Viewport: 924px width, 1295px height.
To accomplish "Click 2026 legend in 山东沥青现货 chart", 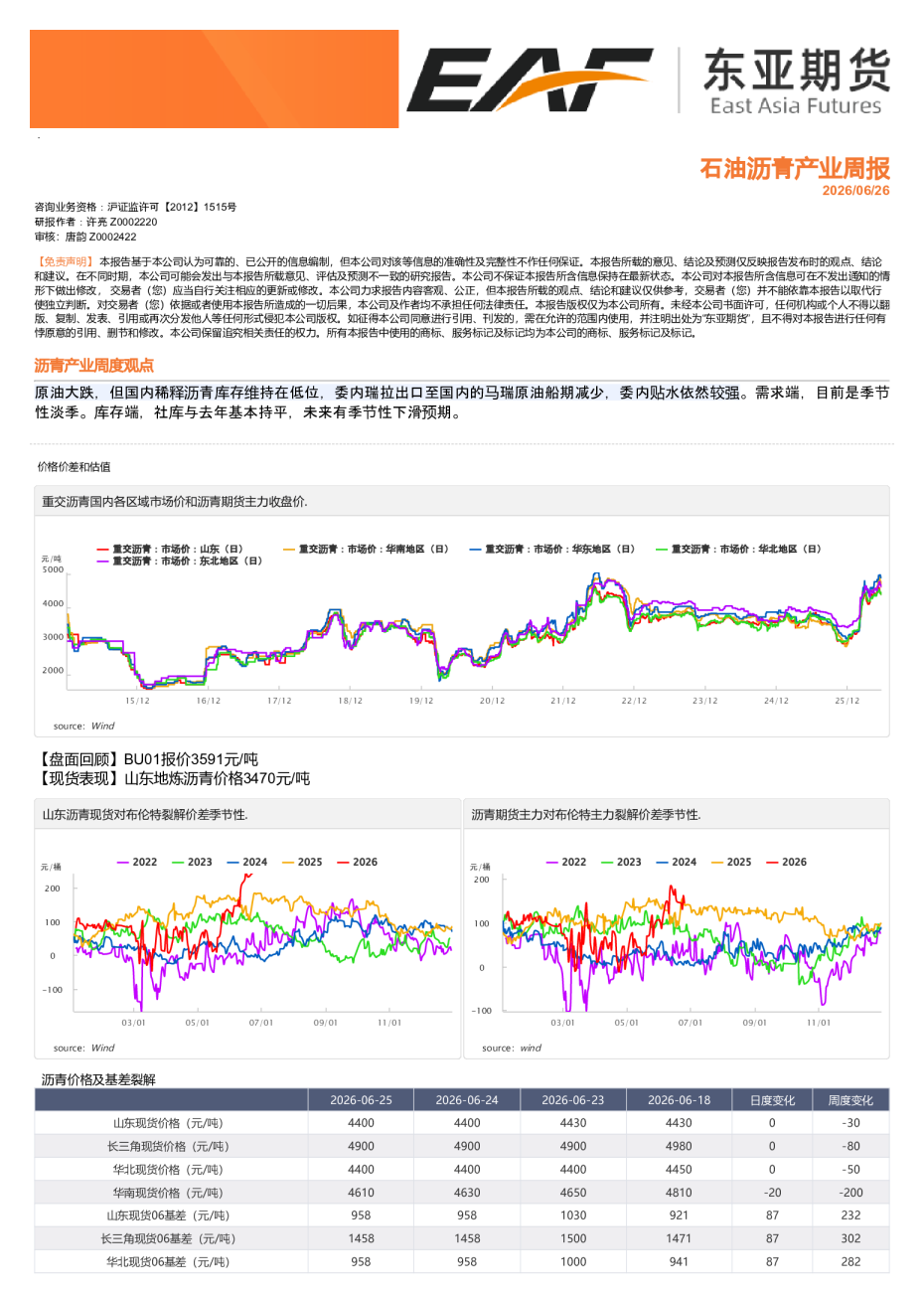I will 358,862.
